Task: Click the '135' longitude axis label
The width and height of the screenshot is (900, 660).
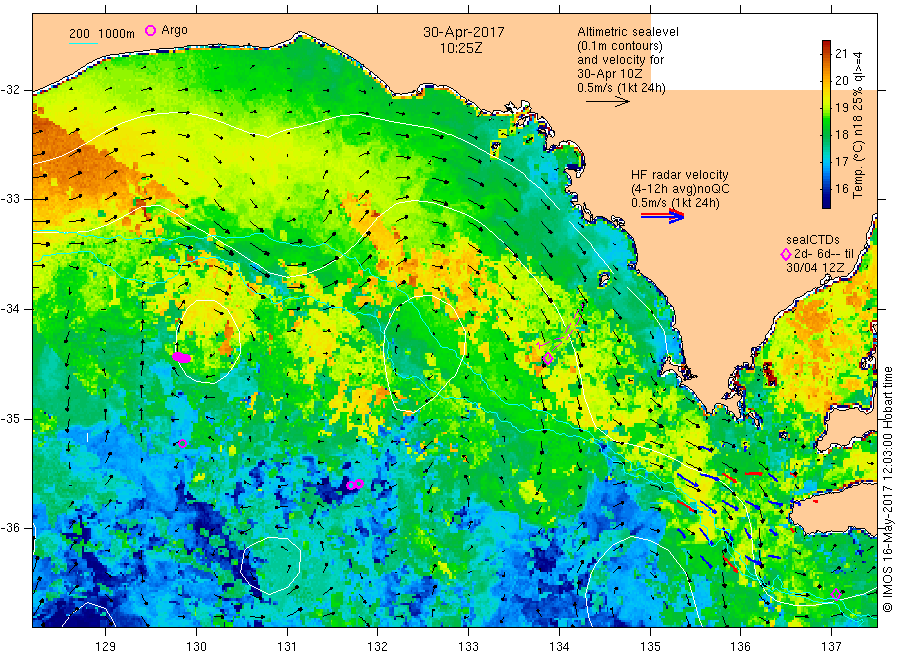Action: (650, 647)
